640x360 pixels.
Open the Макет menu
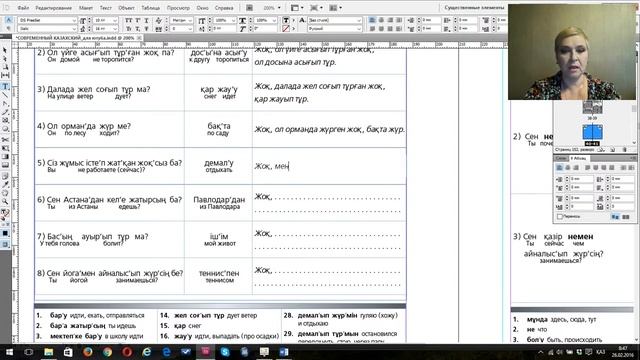tap(86, 8)
